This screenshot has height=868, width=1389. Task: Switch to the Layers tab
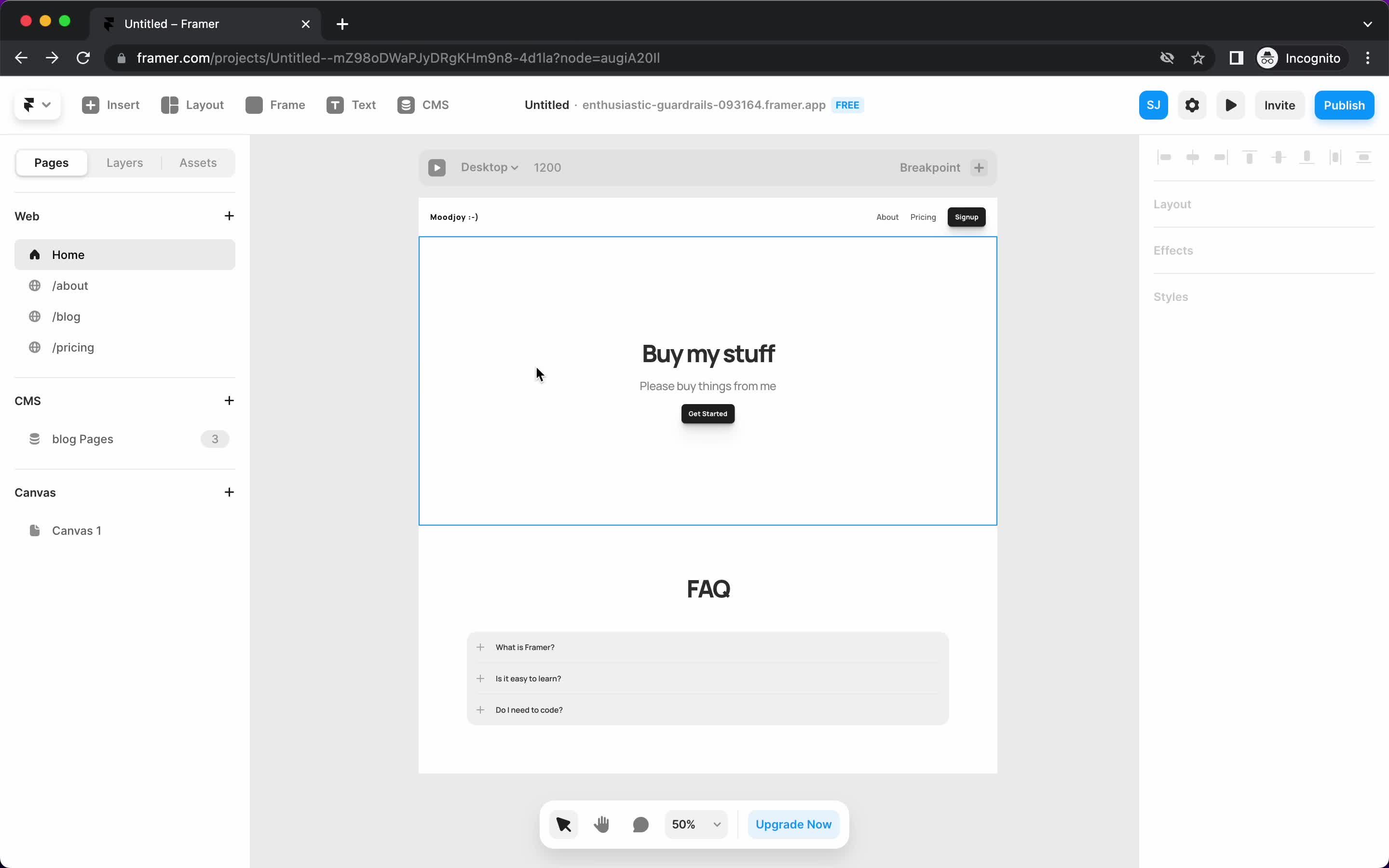tap(124, 162)
